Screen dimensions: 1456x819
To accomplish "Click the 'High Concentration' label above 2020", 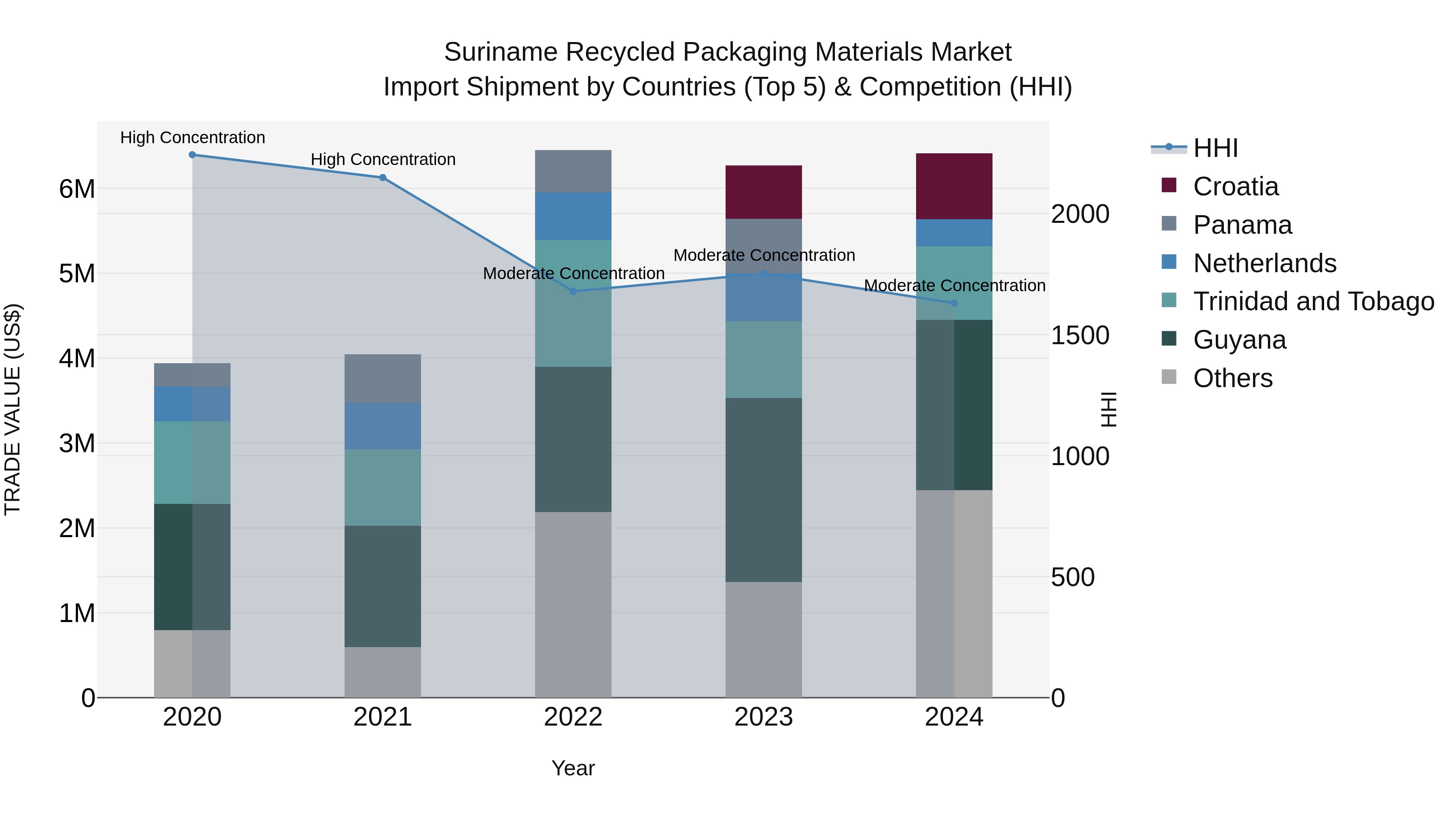I will (x=193, y=138).
